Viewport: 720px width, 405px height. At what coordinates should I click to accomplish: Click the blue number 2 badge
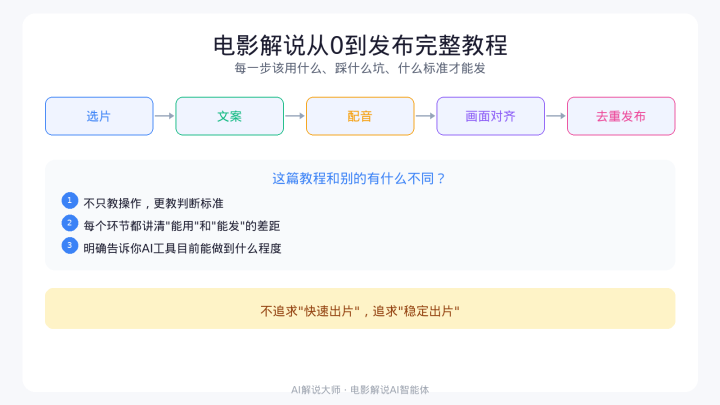point(69,223)
